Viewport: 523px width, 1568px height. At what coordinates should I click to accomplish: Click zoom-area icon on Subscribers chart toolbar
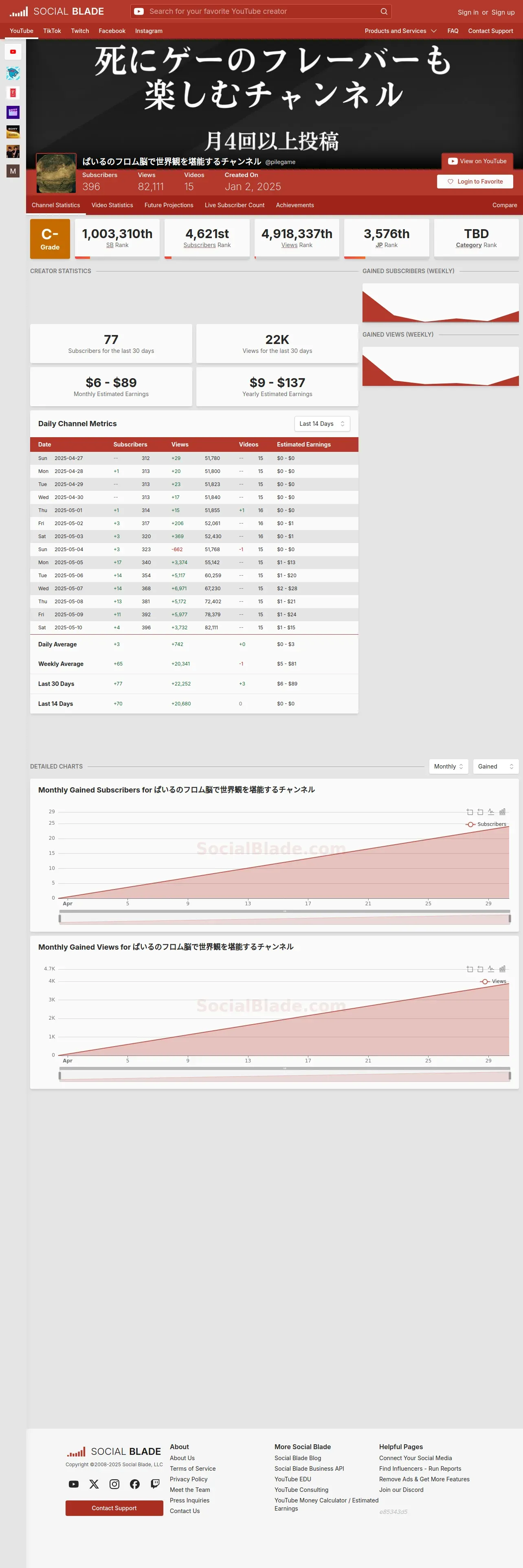469,811
